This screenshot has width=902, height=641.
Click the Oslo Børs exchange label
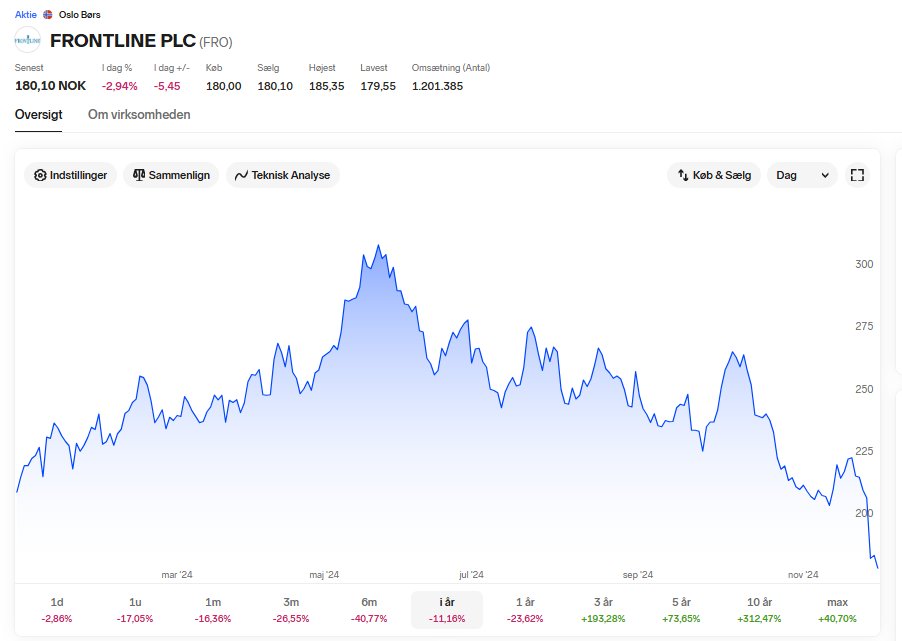(79, 14)
